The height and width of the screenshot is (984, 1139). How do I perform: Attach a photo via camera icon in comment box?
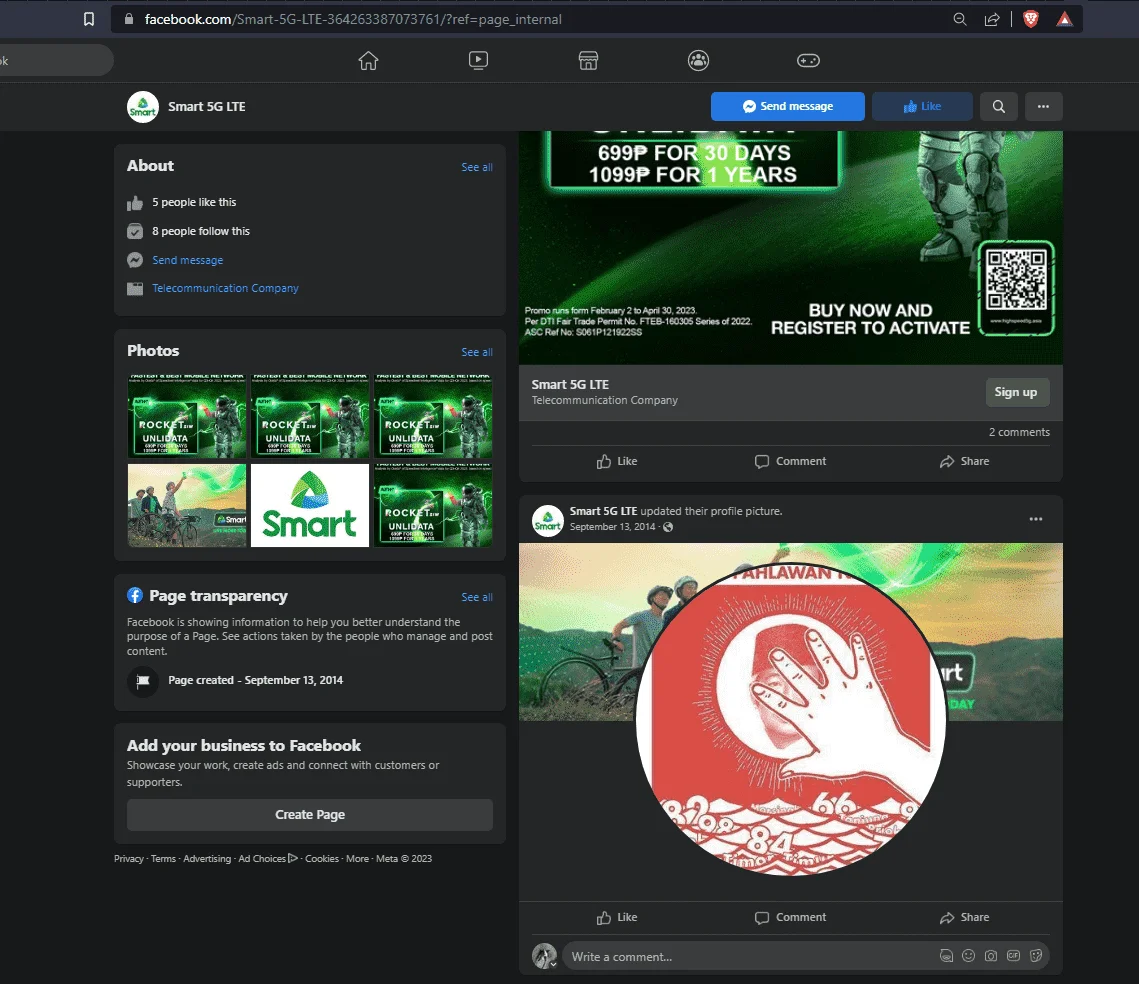(x=991, y=956)
